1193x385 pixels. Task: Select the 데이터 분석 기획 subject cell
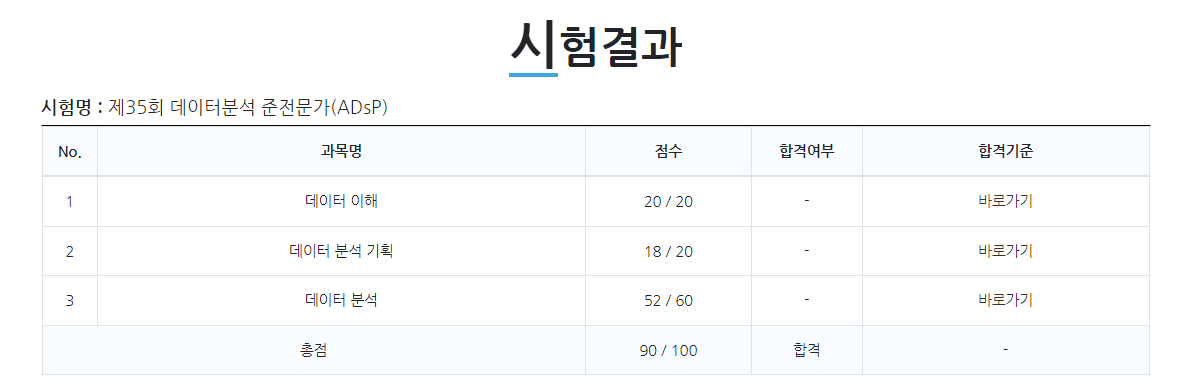pyautogui.click(x=341, y=251)
